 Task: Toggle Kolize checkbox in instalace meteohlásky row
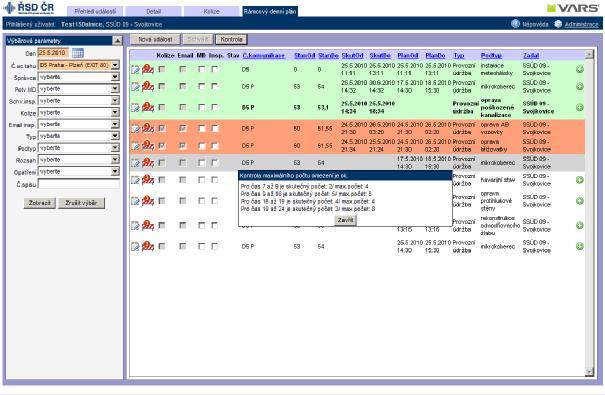(x=162, y=69)
